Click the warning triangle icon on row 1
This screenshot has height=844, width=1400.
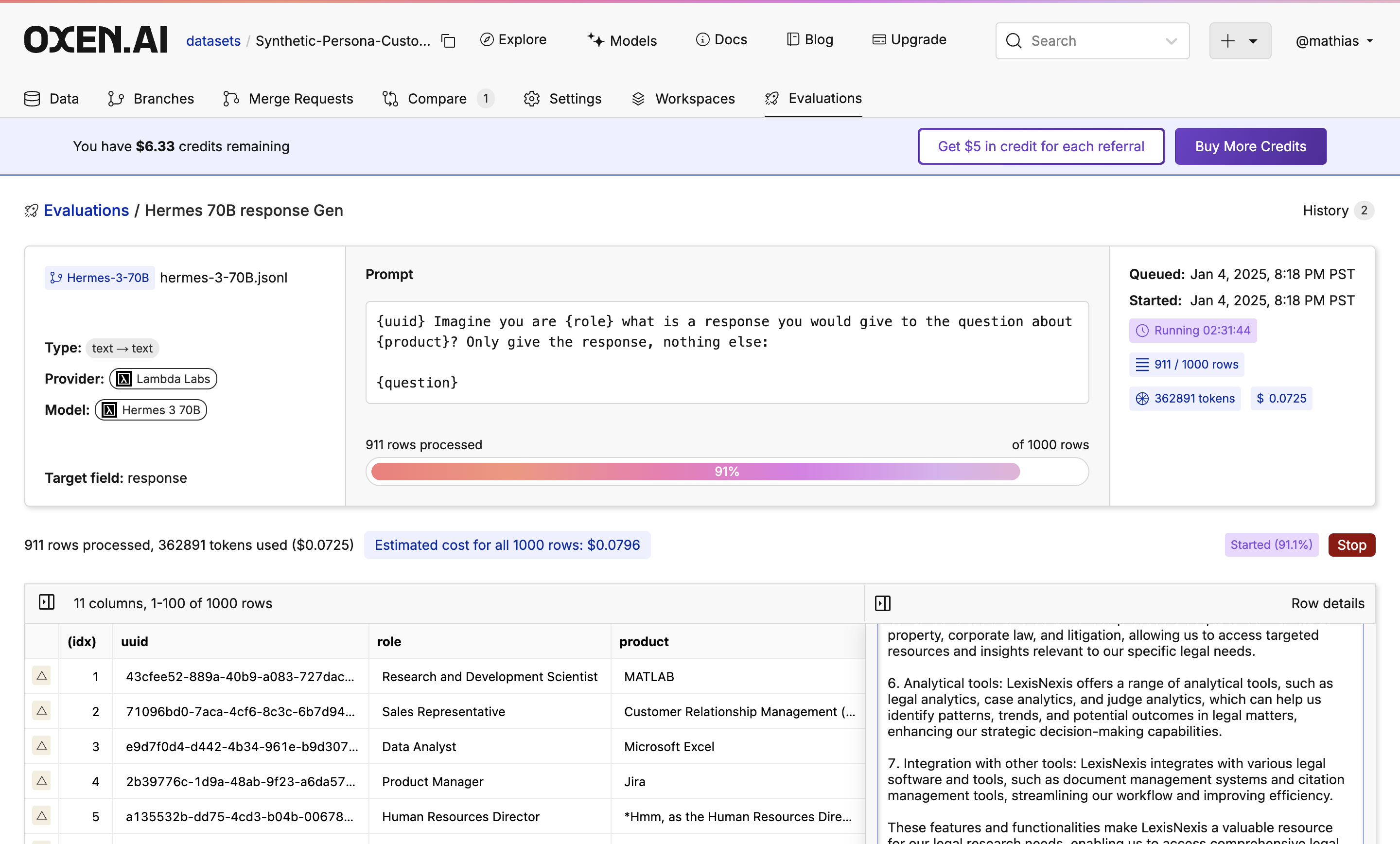point(41,676)
